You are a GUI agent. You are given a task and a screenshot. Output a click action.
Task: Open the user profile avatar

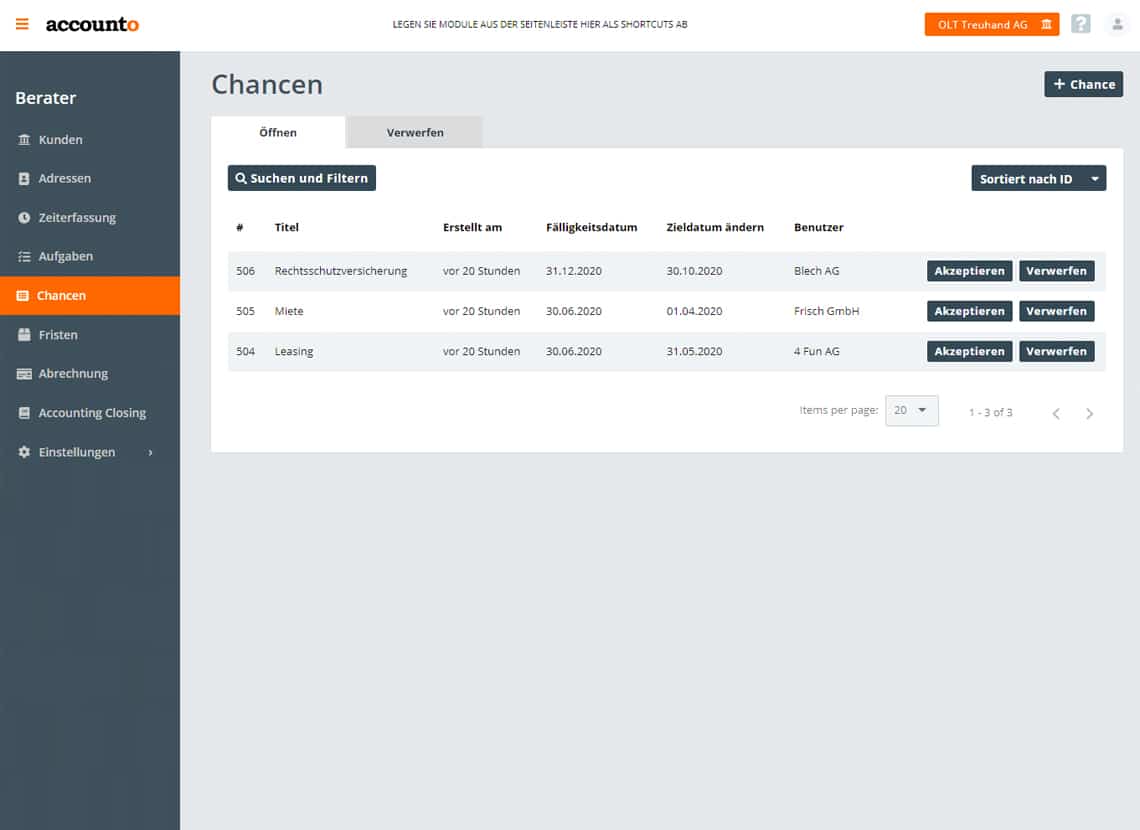pos(1117,24)
